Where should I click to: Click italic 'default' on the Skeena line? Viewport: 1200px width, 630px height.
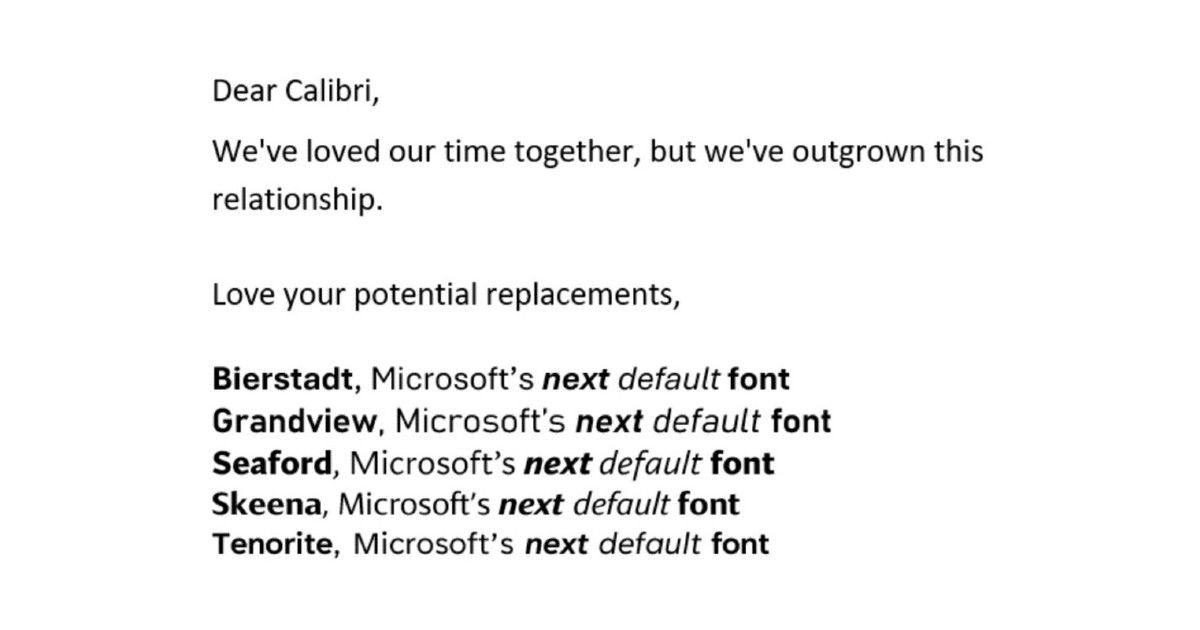620,503
